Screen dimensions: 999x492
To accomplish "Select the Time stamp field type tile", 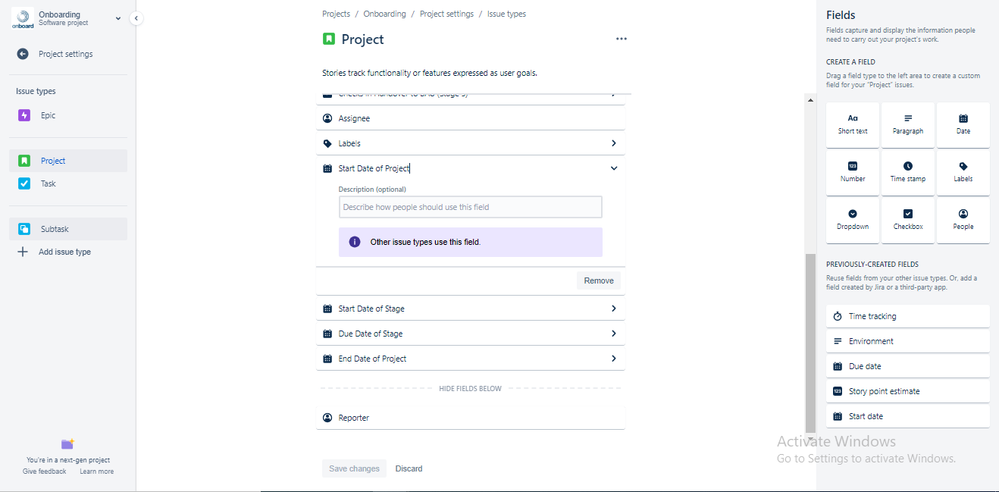I will 907,172.
